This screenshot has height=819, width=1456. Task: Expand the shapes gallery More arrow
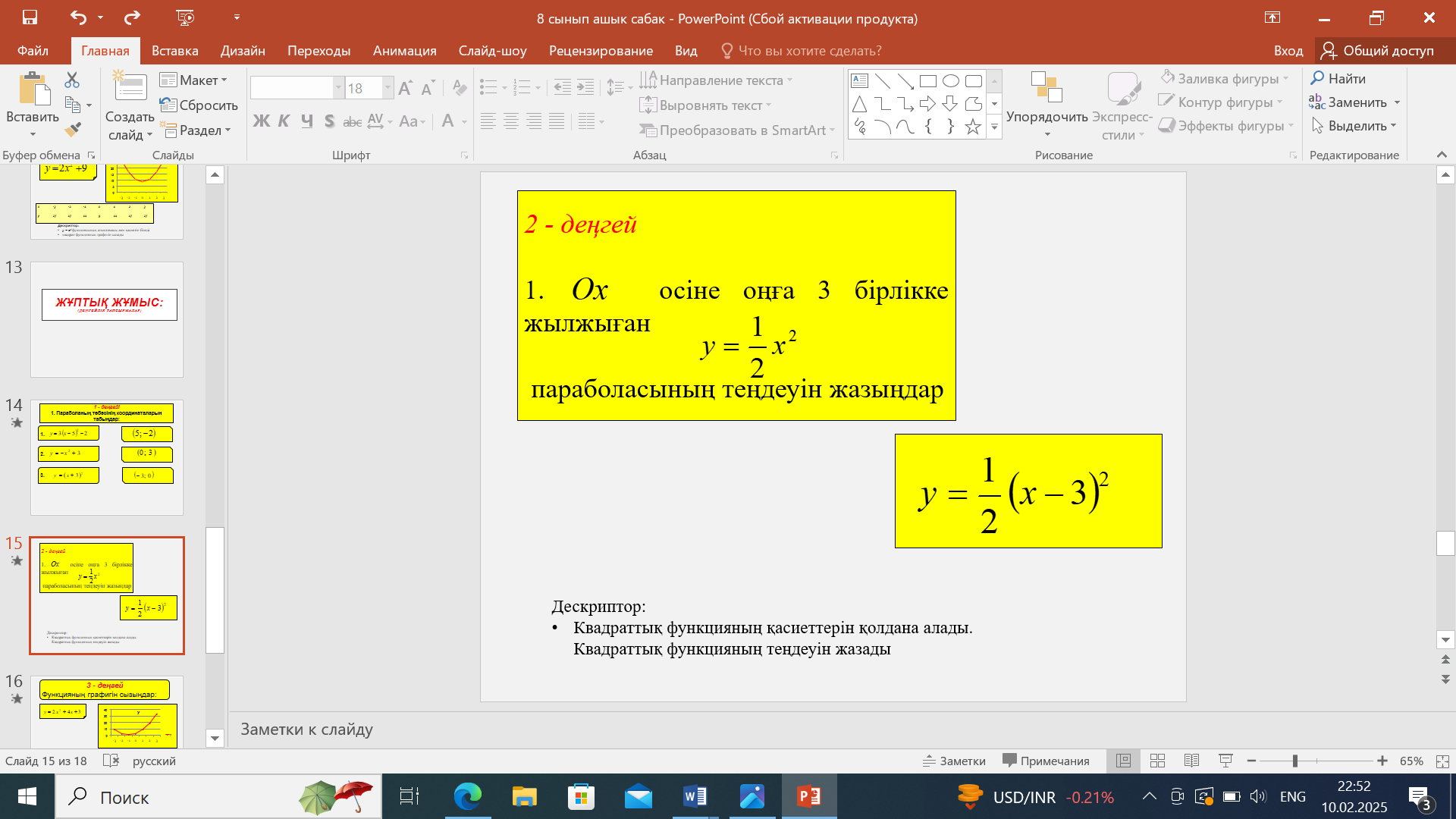tap(994, 128)
